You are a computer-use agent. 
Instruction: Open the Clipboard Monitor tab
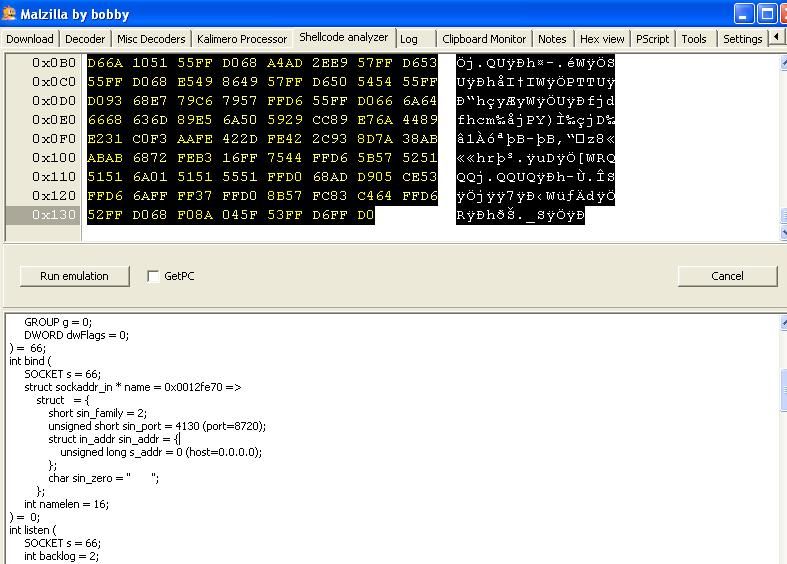point(484,39)
